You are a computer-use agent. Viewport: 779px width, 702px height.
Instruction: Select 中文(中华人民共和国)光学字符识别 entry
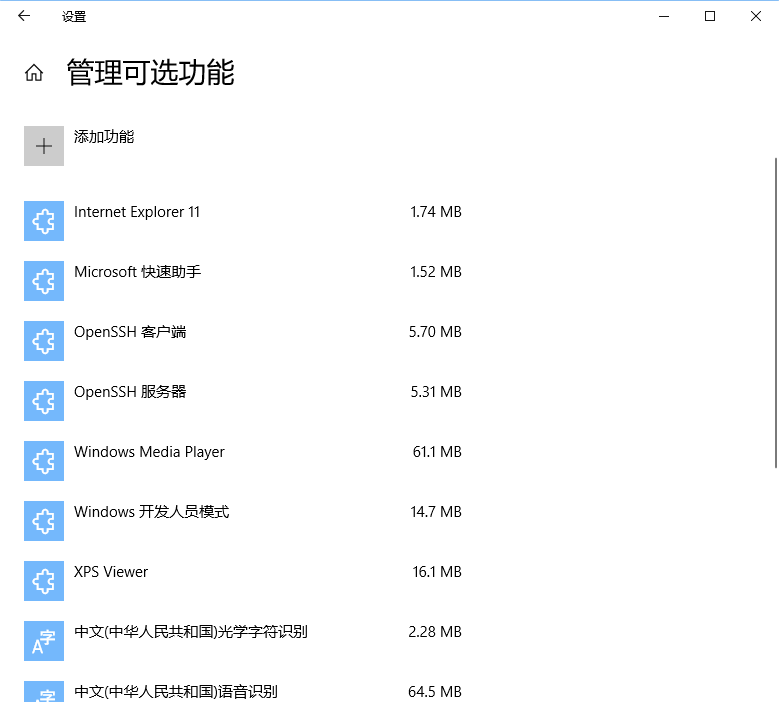(191, 632)
